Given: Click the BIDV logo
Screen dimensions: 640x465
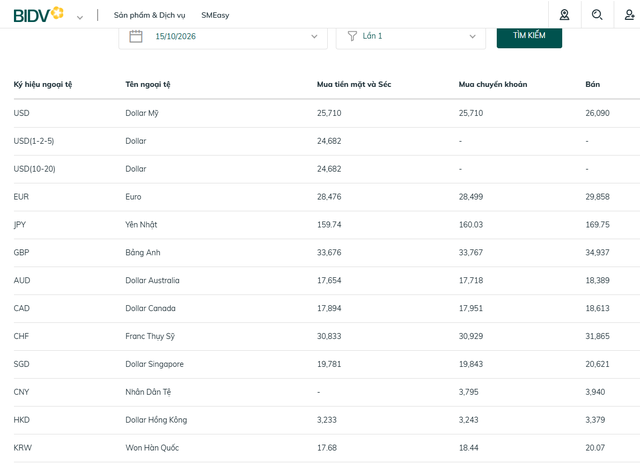Looking at the screenshot, I should click(x=38, y=15).
